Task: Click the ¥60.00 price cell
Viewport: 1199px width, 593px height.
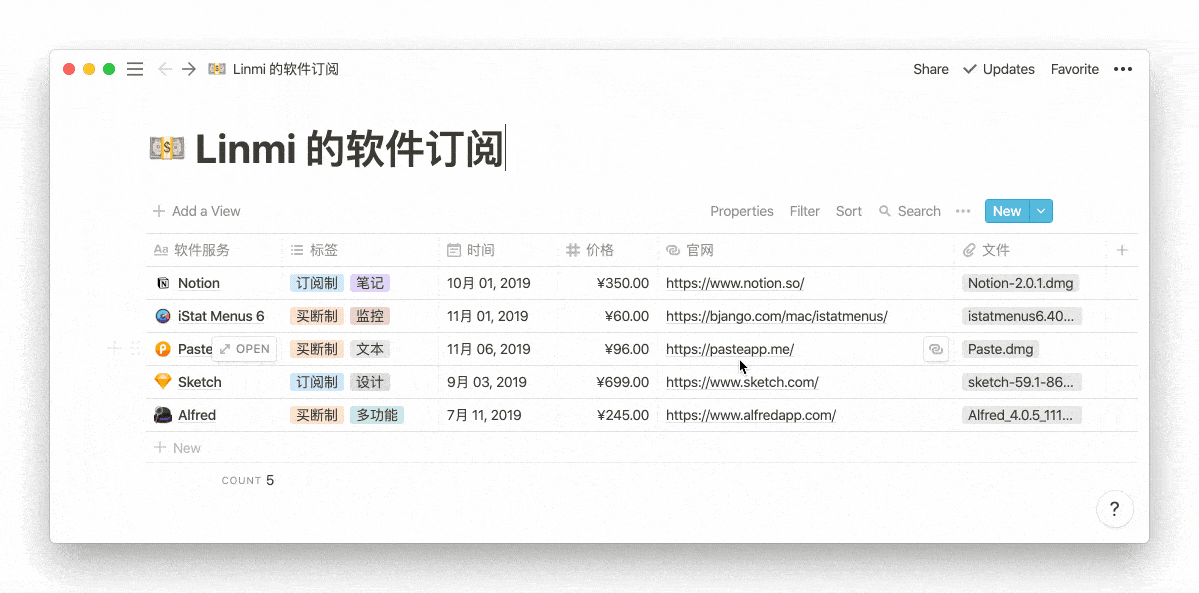Action: (x=627, y=317)
